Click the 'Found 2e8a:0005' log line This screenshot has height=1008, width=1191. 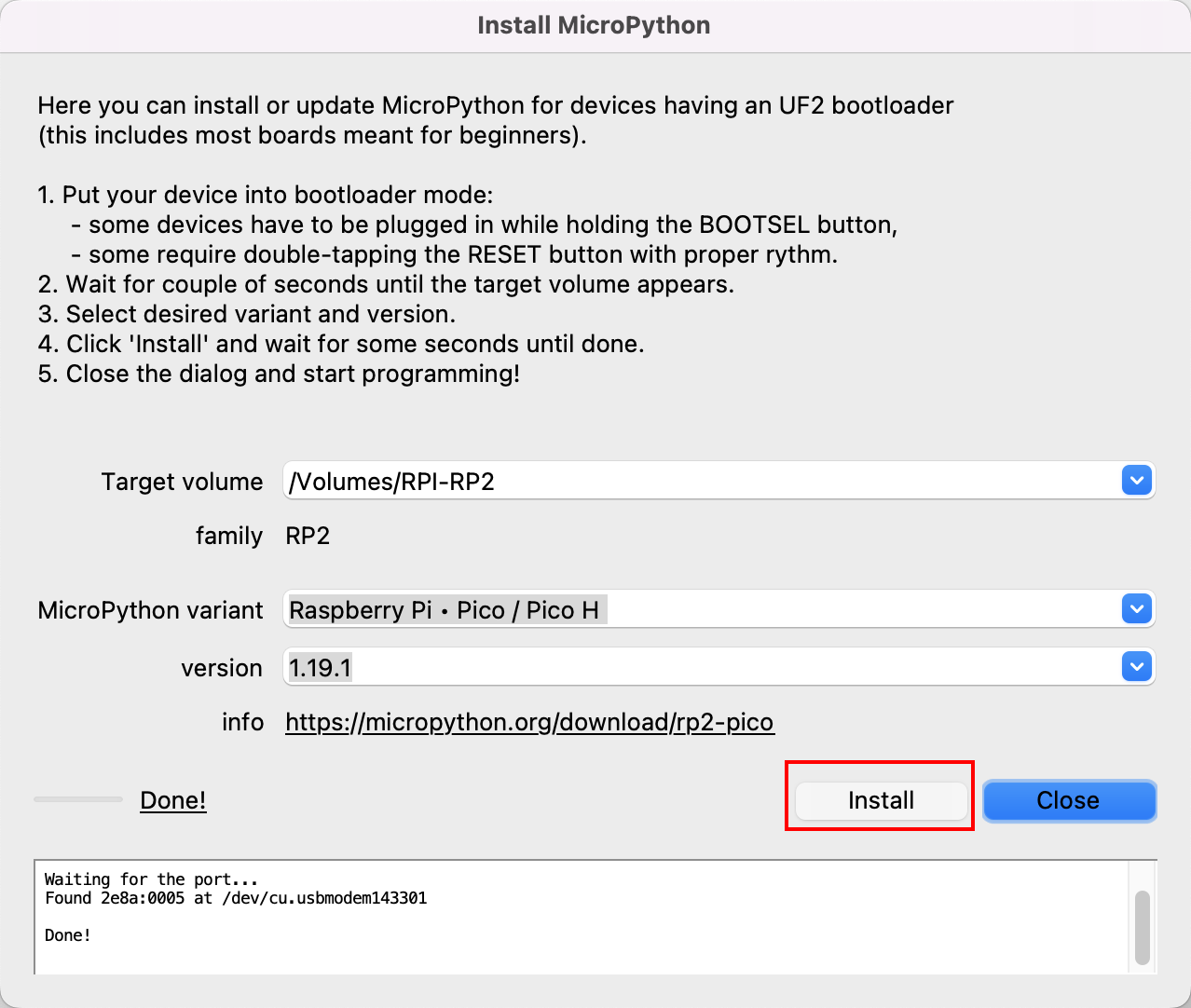click(x=236, y=898)
